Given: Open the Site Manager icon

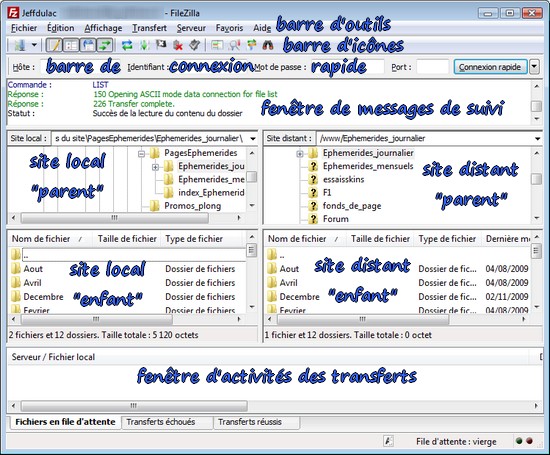Looking at the screenshot, I should pyautogui.click(x=20, y=45).
